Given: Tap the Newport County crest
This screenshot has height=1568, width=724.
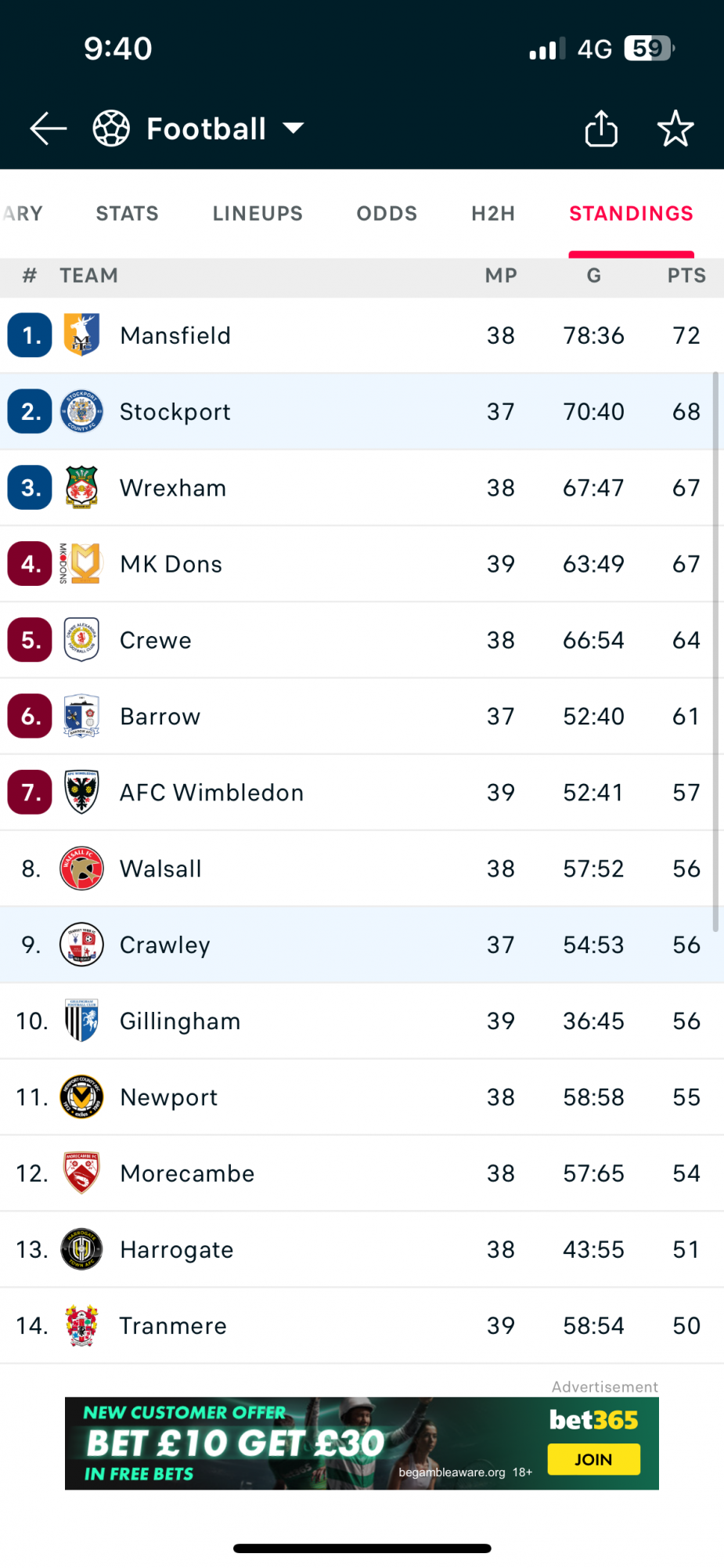Looking at the screenshot, I should [x=81, y=1097].
